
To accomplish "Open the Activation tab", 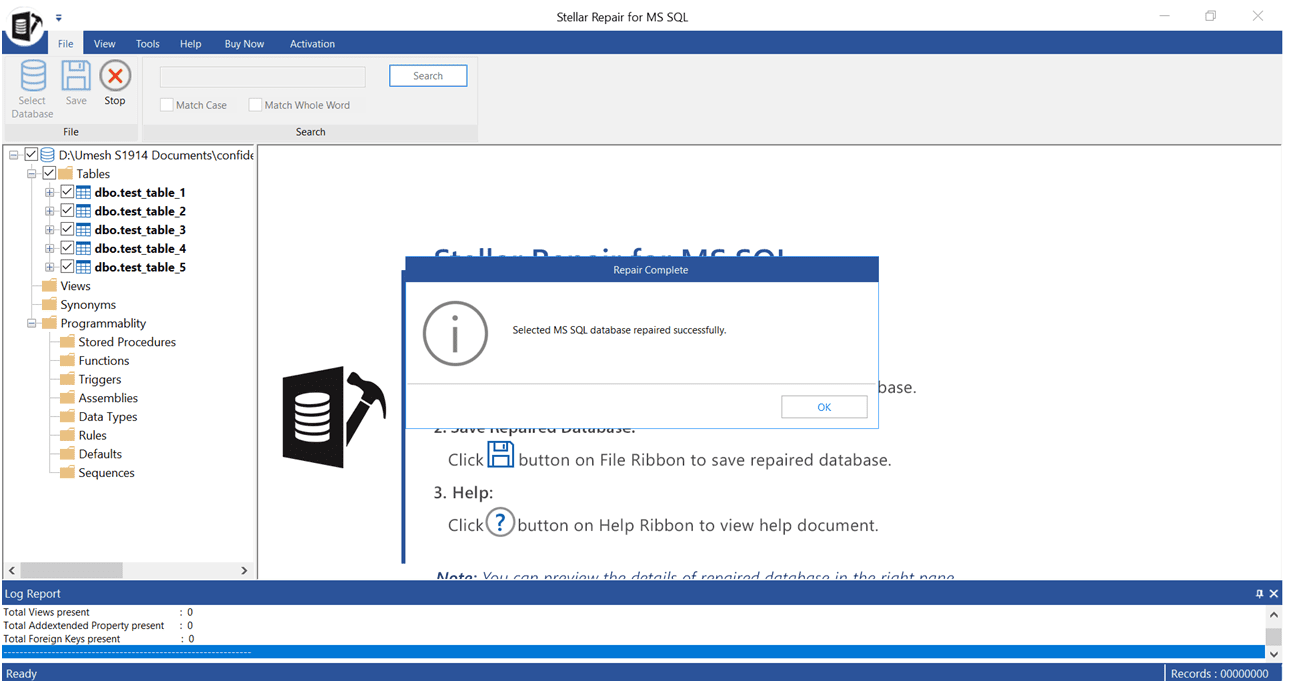I will coord(312,44).
